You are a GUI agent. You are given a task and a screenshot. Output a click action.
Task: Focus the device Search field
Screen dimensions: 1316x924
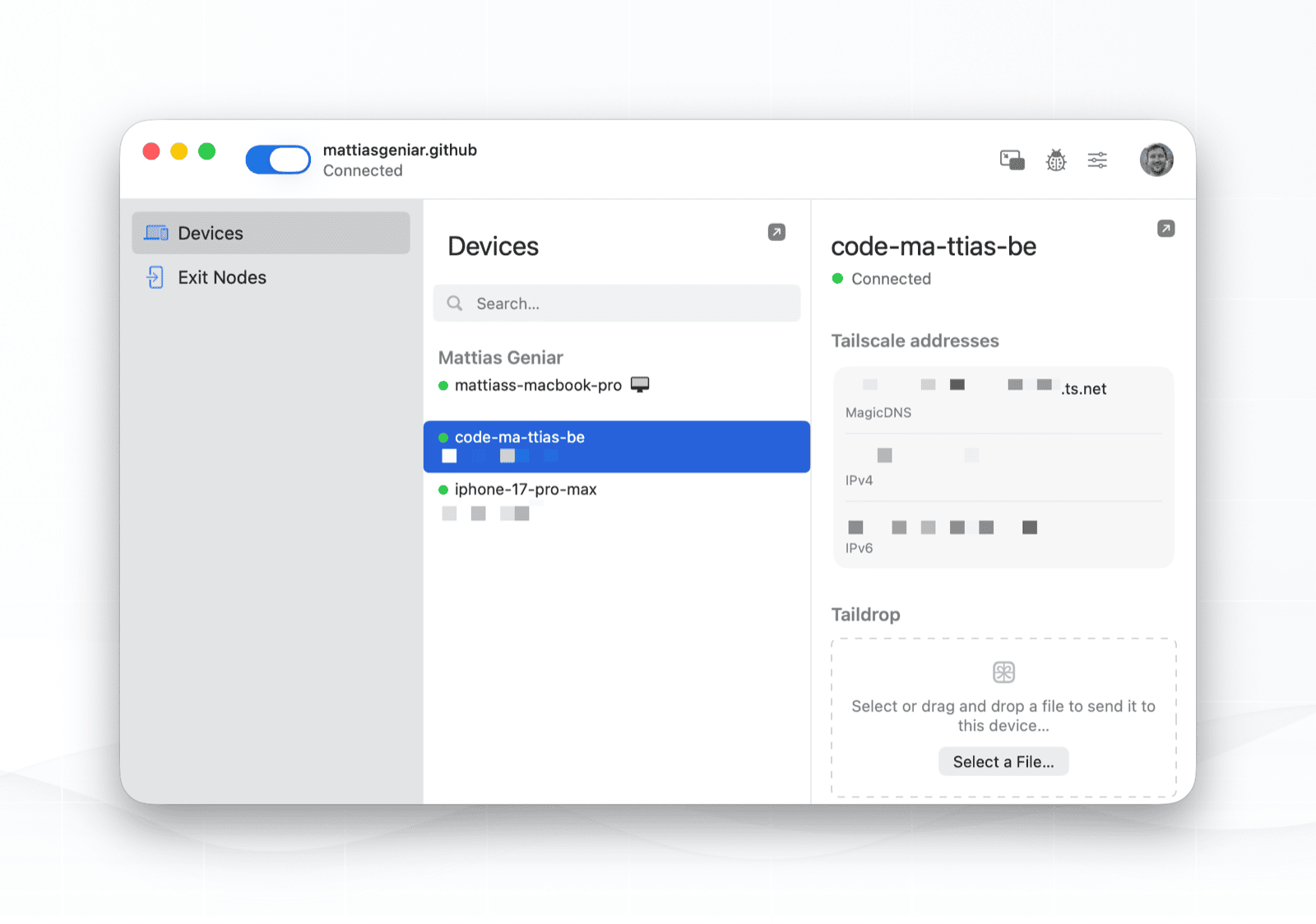[617, 304]
